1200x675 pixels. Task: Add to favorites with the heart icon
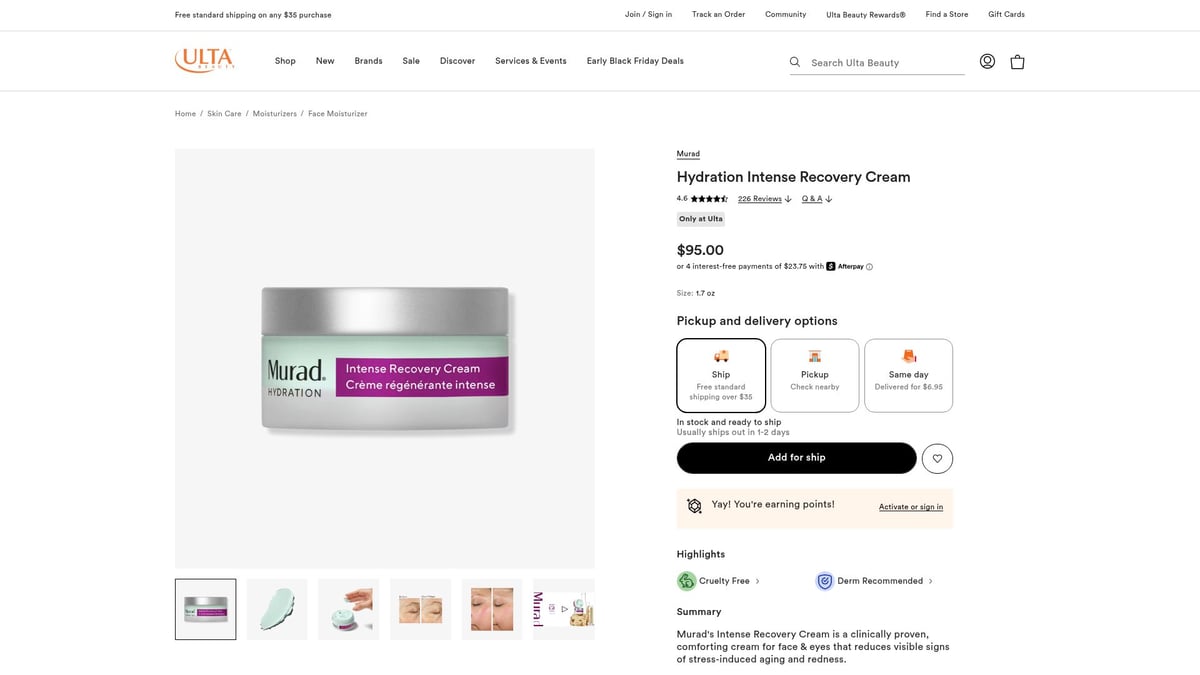coord(937,458)
